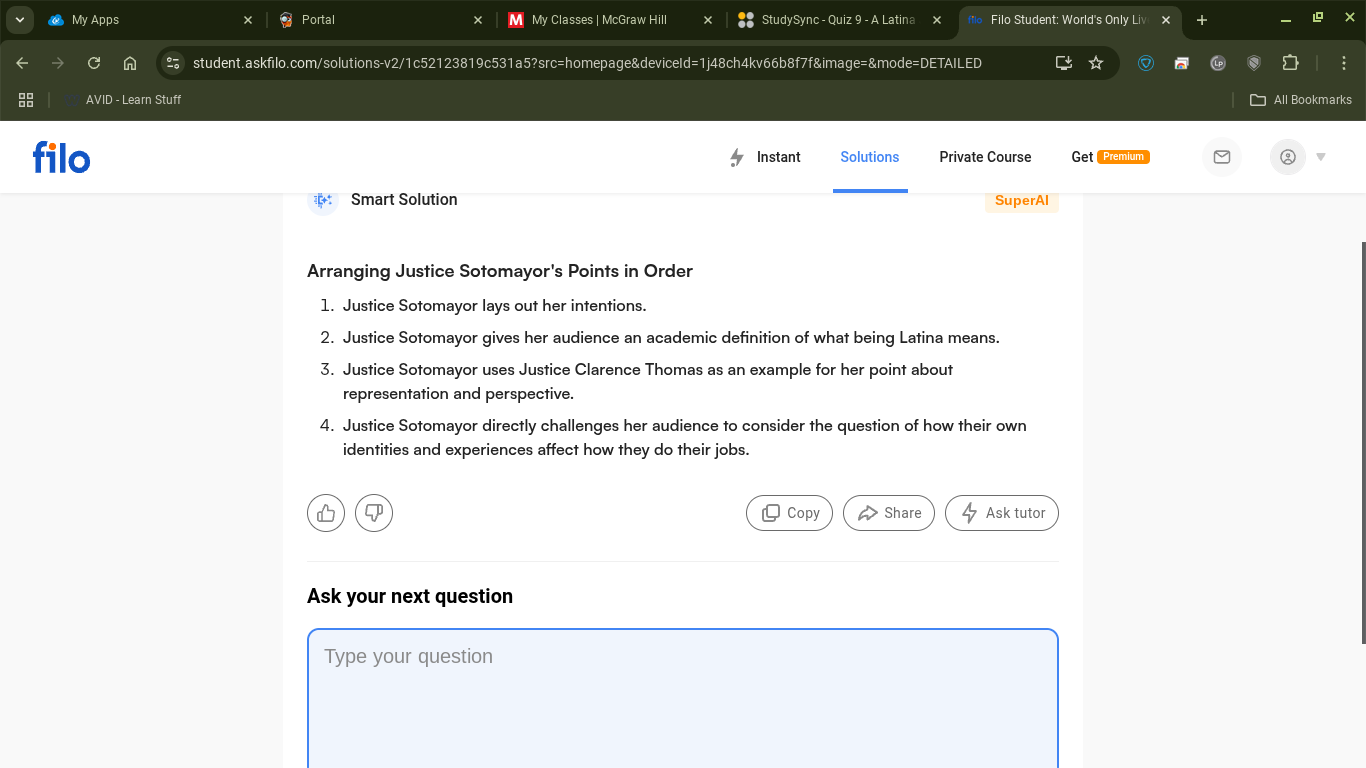The width and height of the screenshot is (1366, 768).
Task: Open the Private Course menu item
Action: (985, 157)
